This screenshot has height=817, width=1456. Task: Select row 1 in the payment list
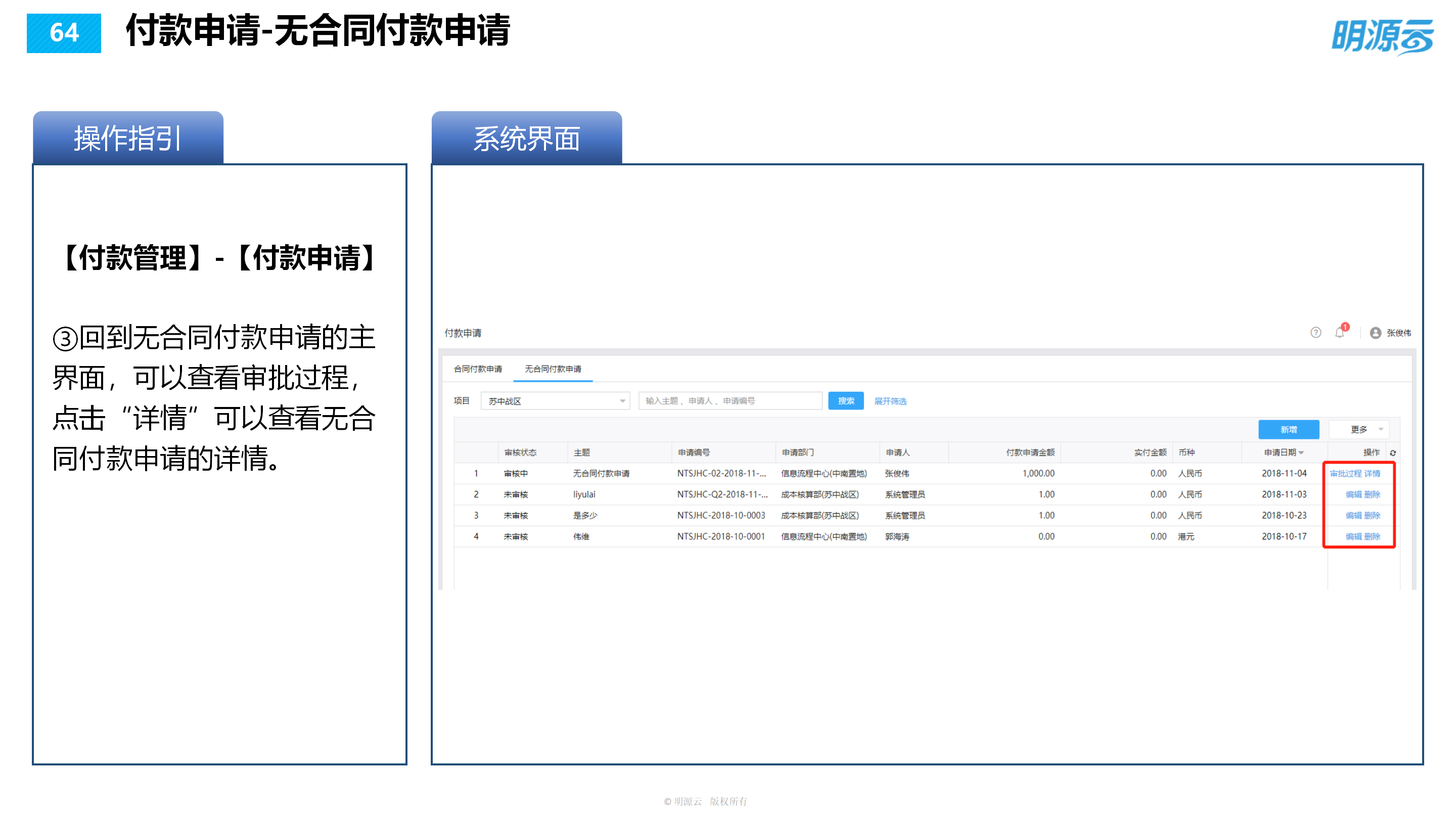pyautogui.click(x=476, y=474)
